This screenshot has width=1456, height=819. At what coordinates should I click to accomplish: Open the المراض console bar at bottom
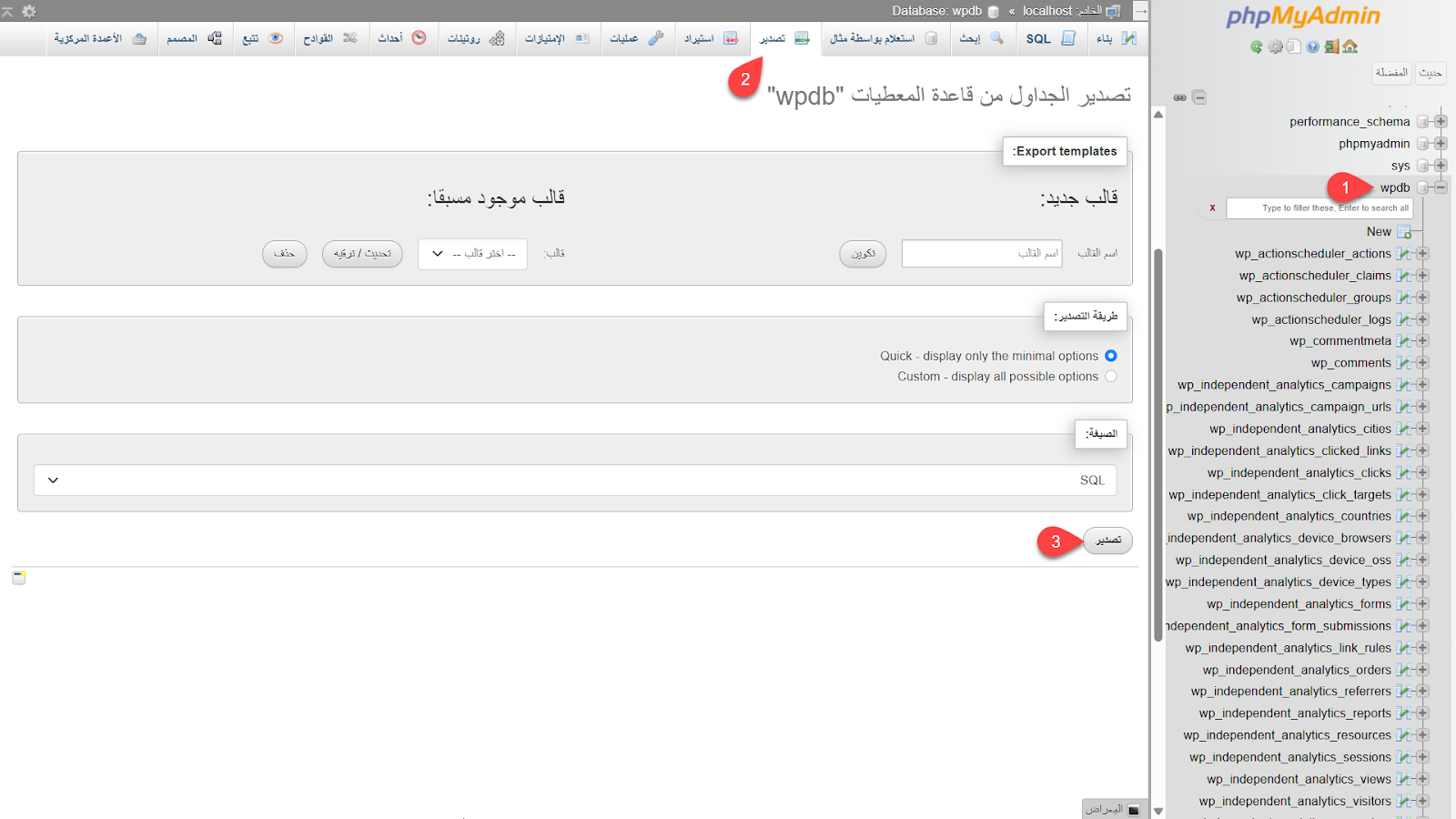[x=1113, y=809]
